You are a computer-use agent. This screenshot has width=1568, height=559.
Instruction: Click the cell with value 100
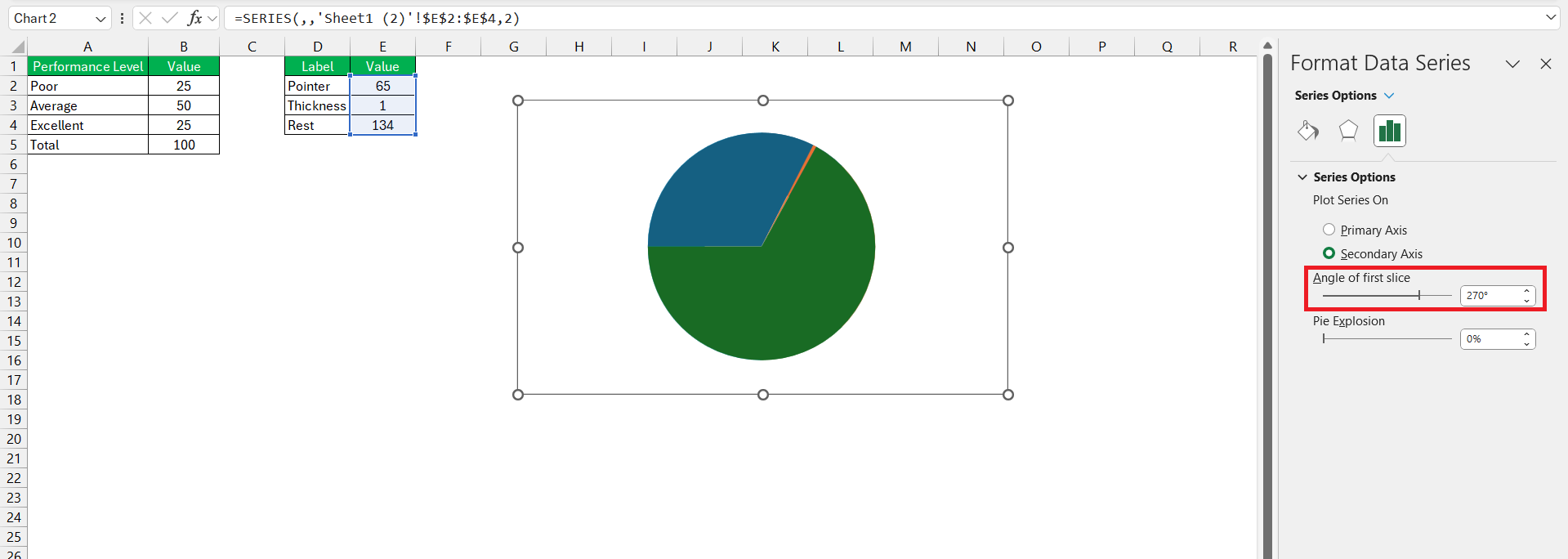pyautogui.click(x=184, y=145)
